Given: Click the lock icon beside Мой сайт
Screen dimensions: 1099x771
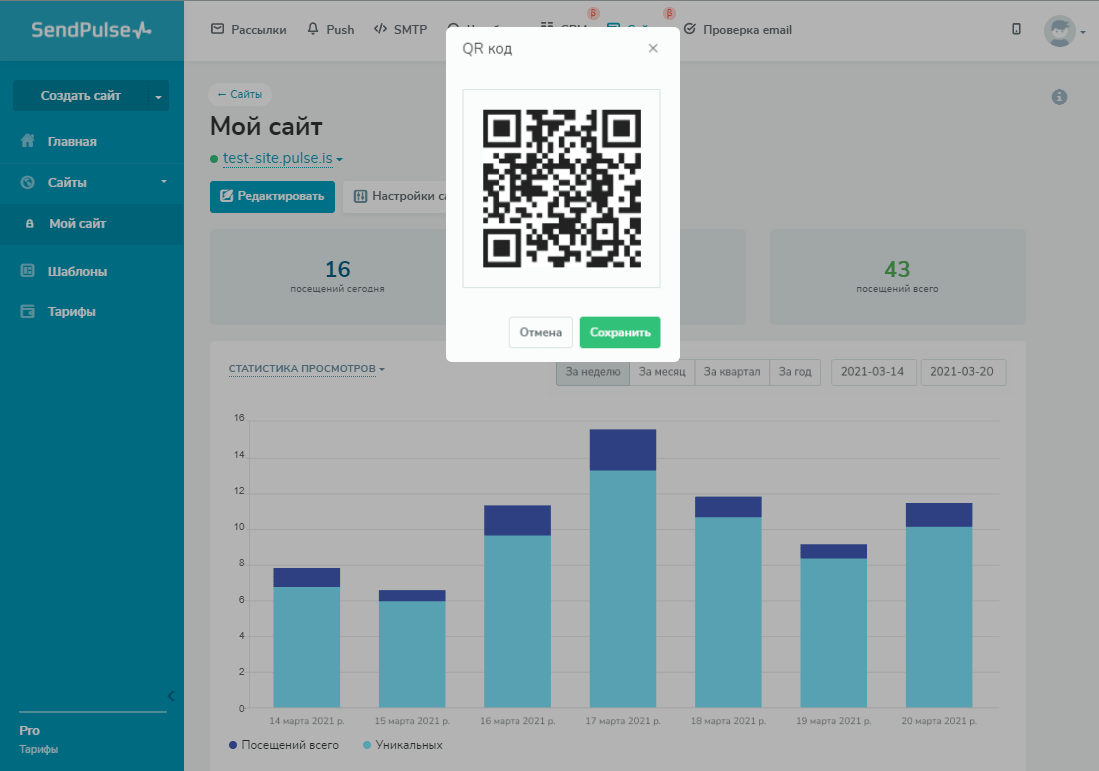Looking at the screenshot, I should (x=29, y=224).
